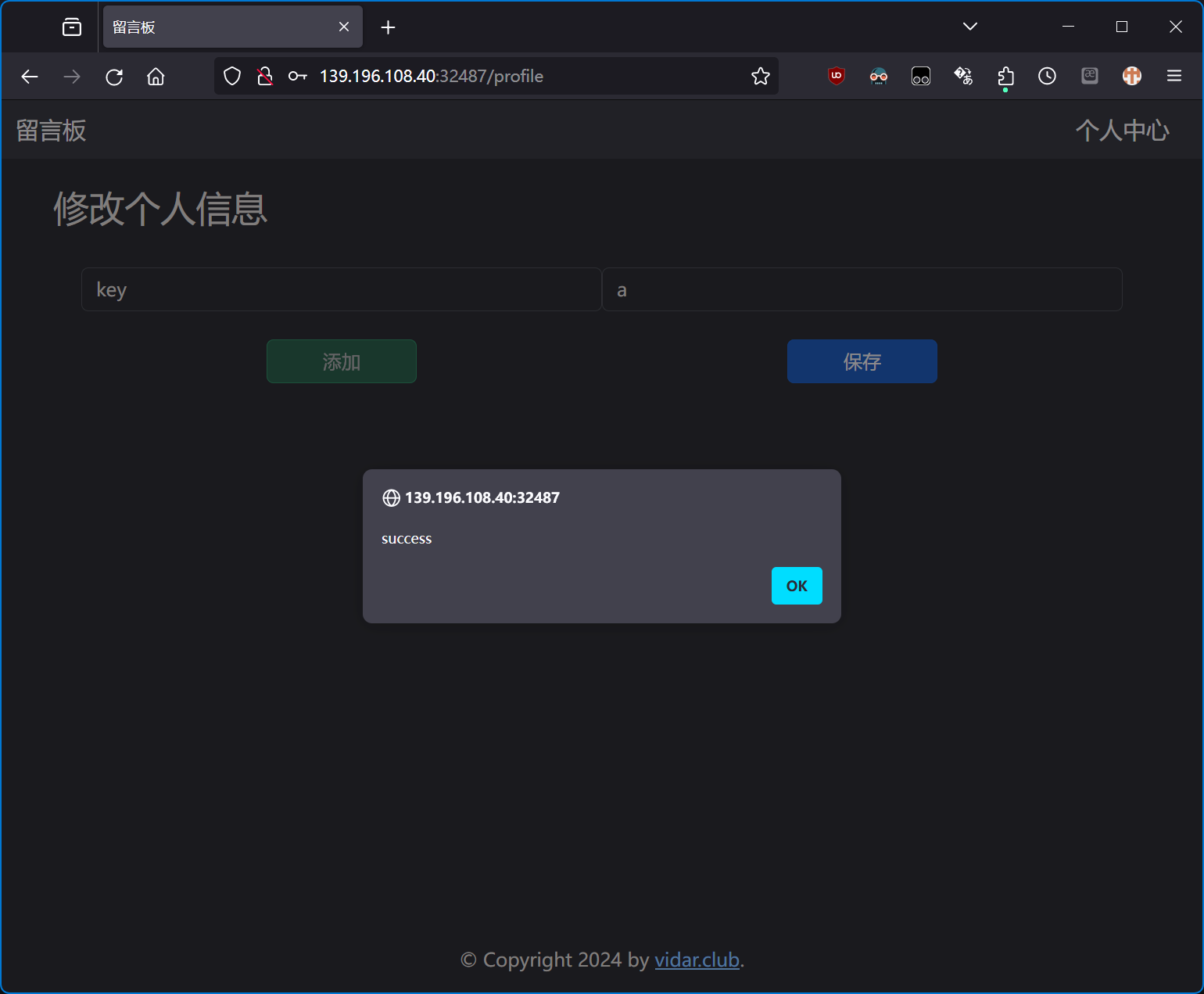
Task: Open the translation extension icon
Action: (x=963, y=76)
